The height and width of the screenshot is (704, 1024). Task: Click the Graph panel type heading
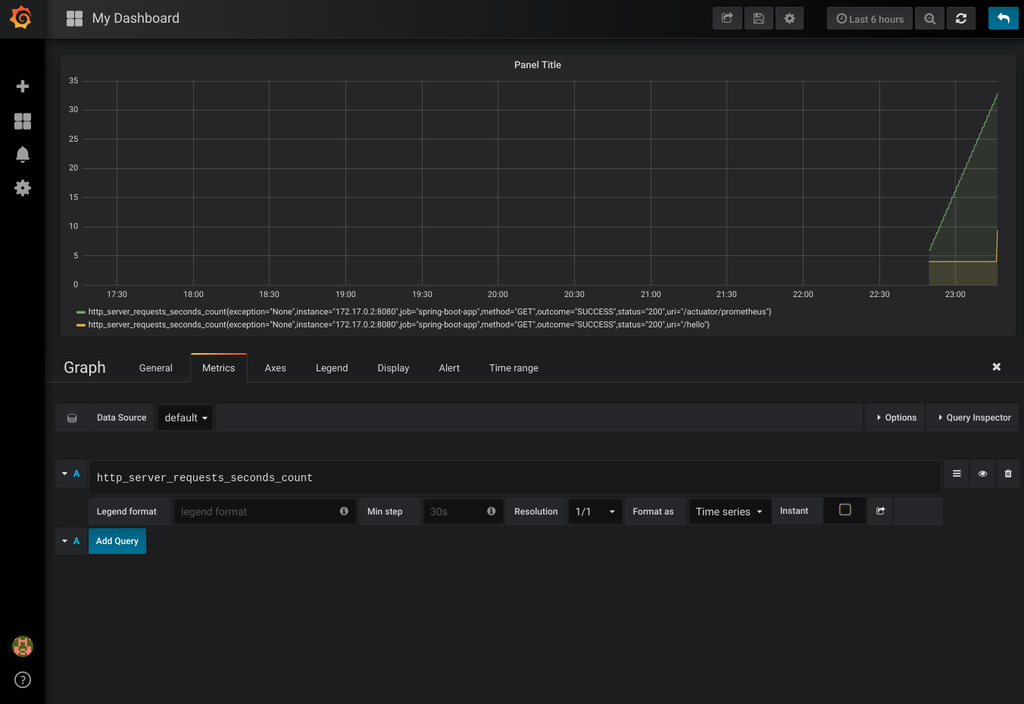click(x=84, y=368)
